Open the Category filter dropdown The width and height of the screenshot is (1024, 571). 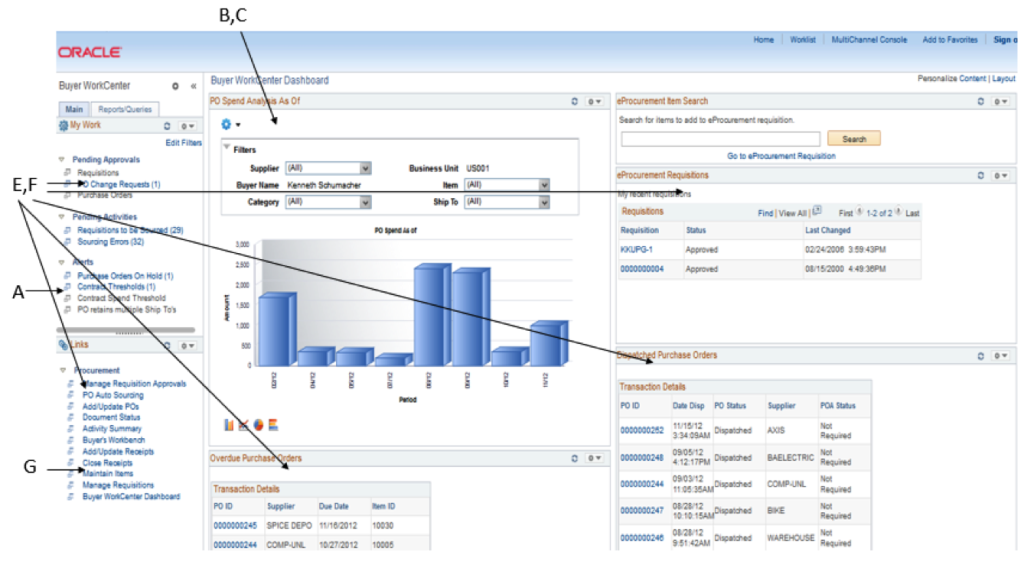pos(365,202)
